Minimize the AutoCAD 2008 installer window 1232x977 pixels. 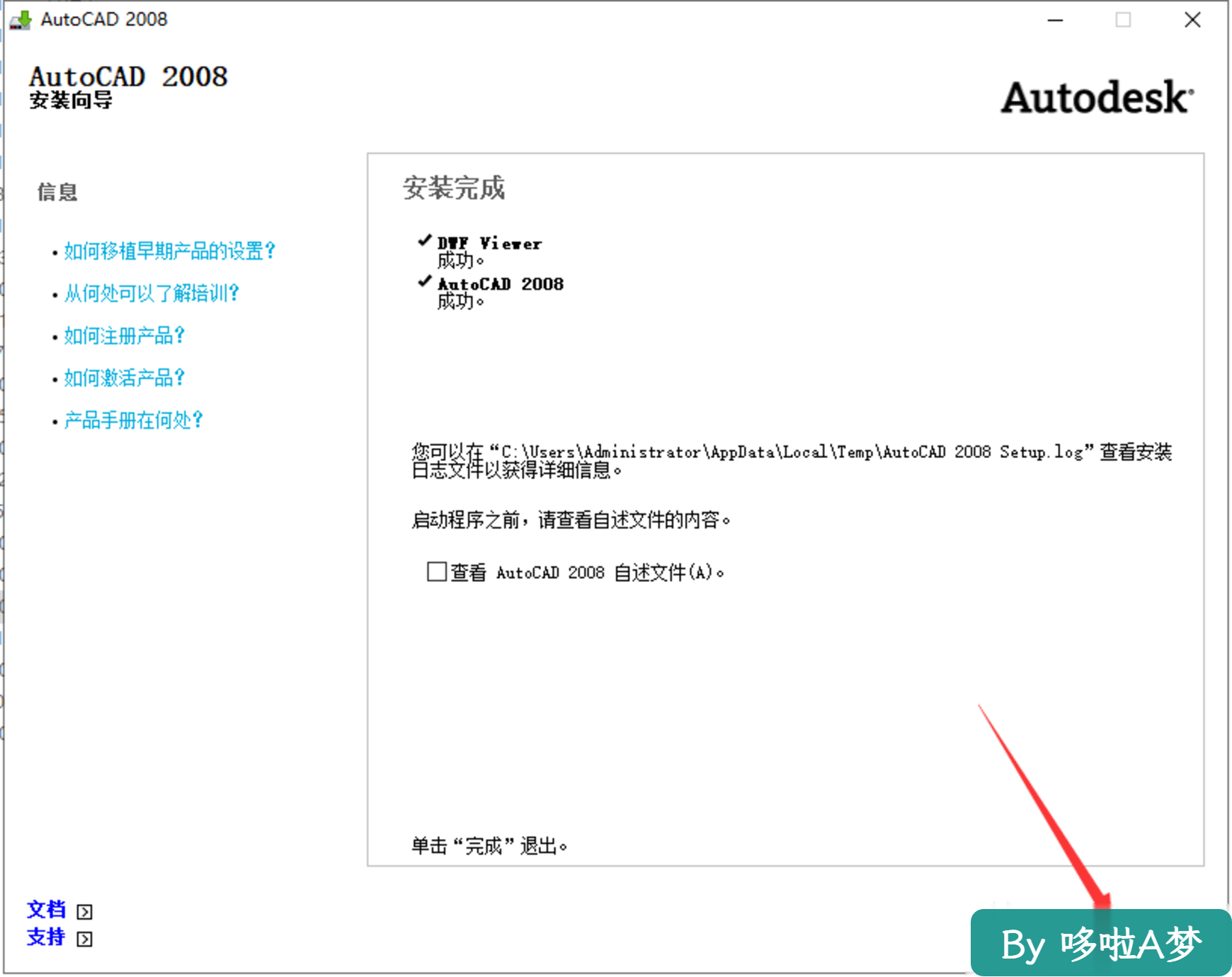coord(1056,20)
